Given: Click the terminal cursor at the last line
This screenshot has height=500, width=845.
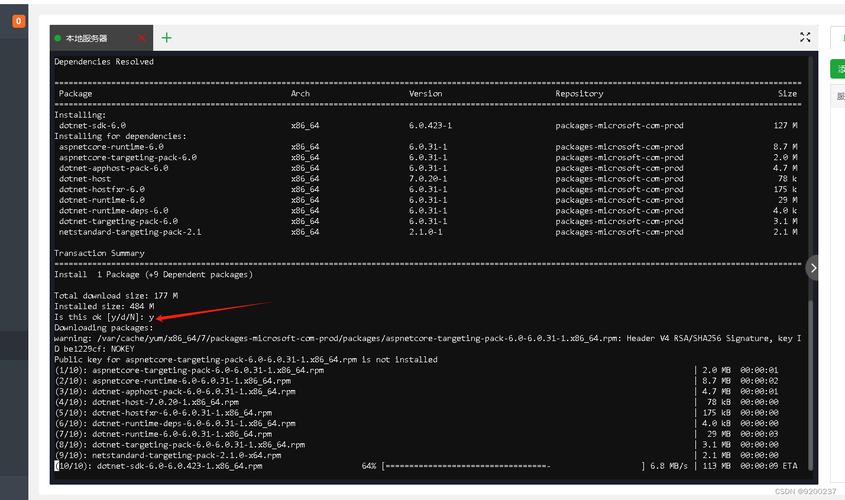Looking at the screenshot, I should click(x=56, y=466).
